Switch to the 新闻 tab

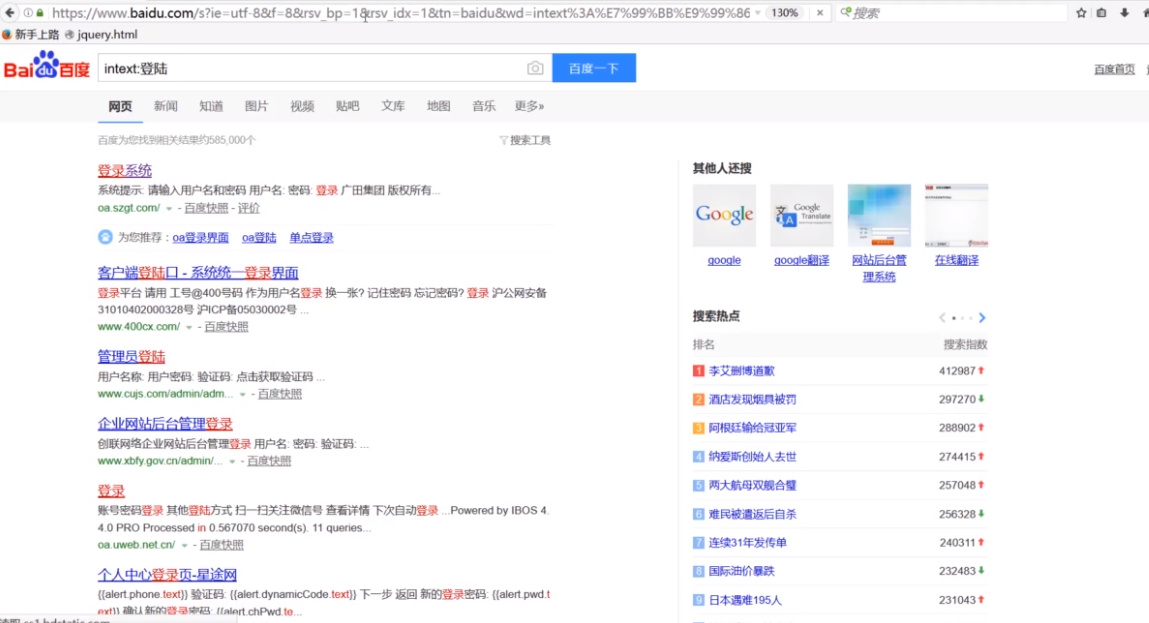tap(166, 106)
